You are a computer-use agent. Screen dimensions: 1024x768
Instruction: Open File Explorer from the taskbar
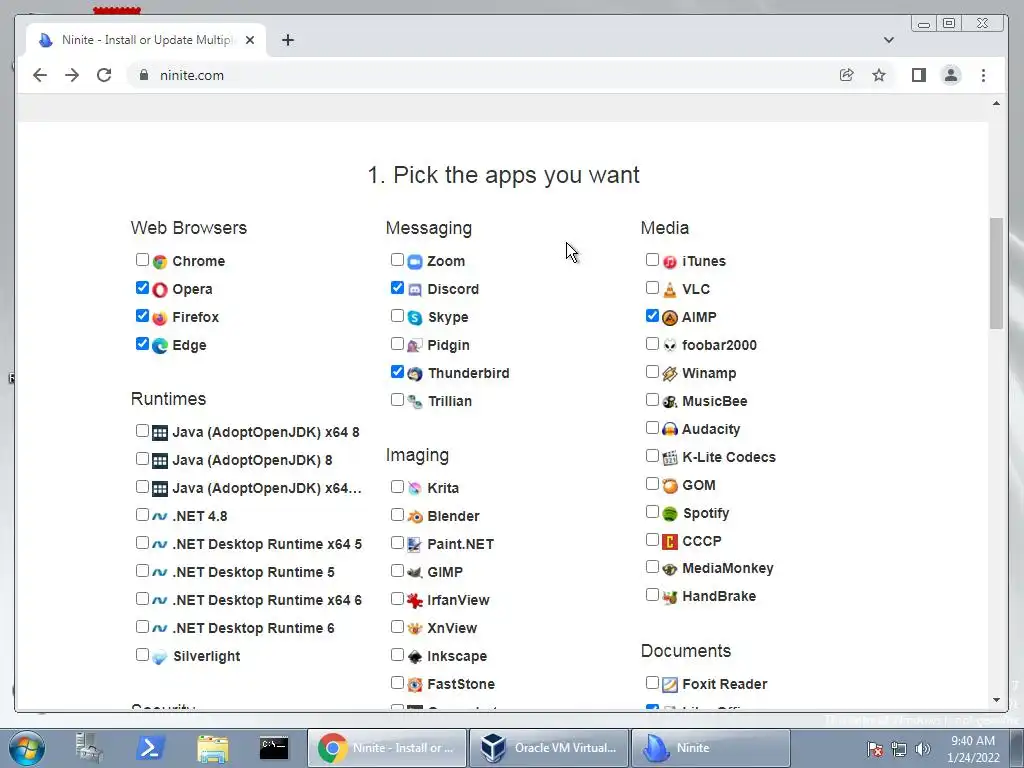213,748
